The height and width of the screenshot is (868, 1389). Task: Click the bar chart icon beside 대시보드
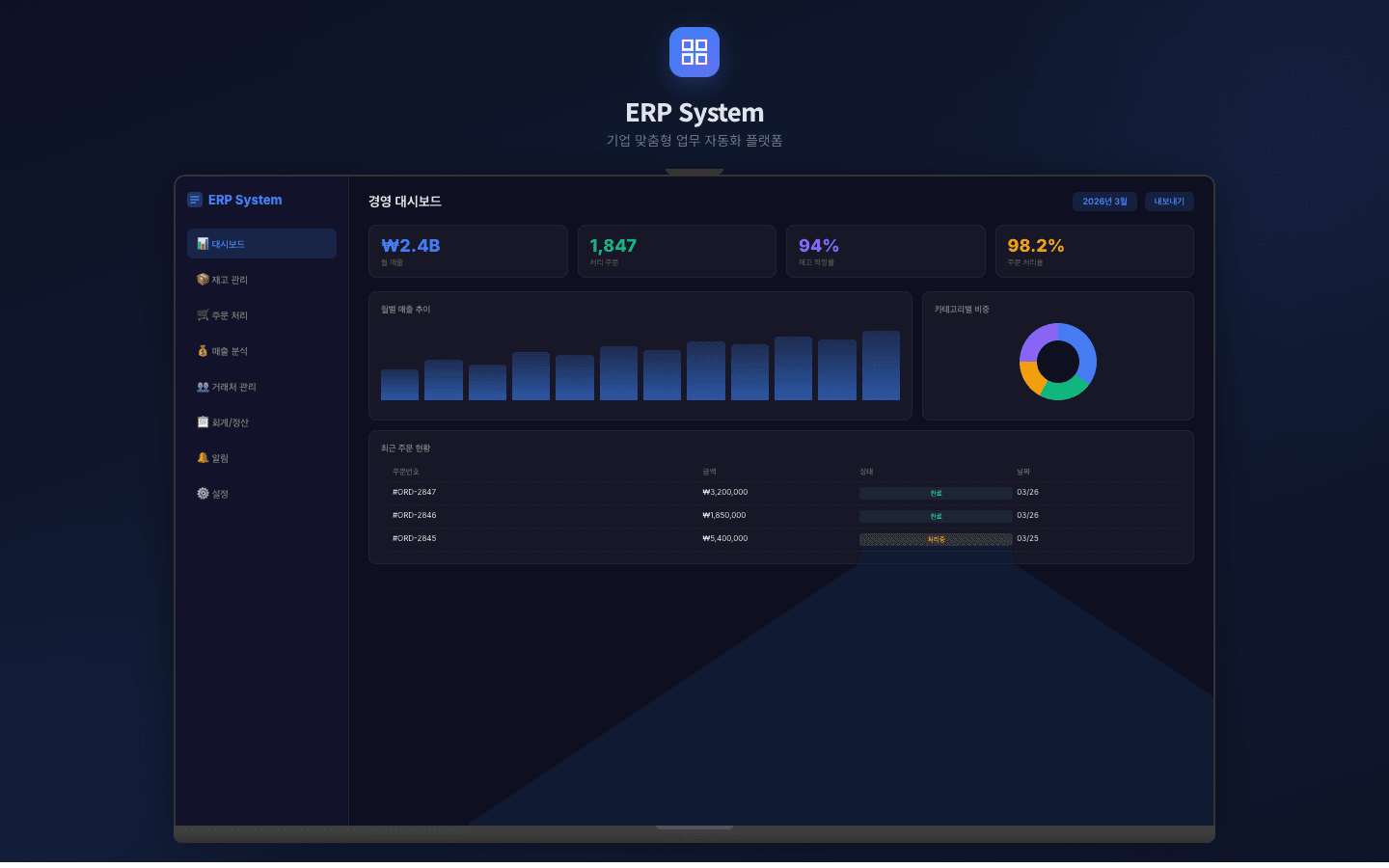click(x=203, y=244)
